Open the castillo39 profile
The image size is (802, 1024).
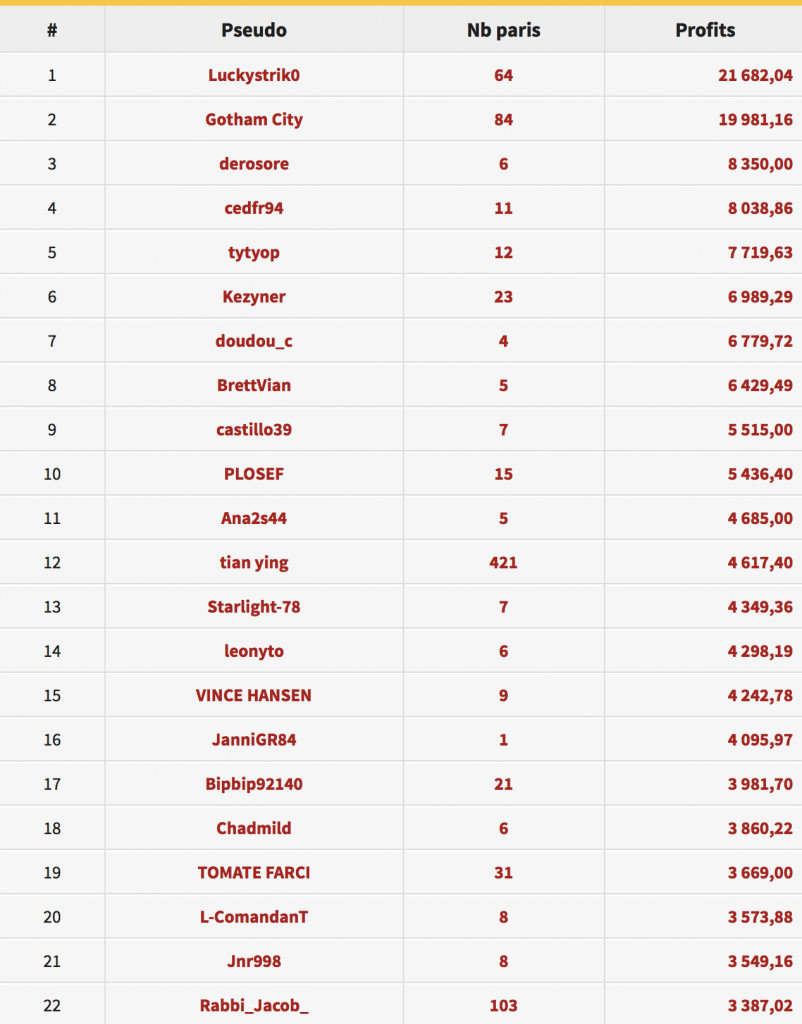253,430
